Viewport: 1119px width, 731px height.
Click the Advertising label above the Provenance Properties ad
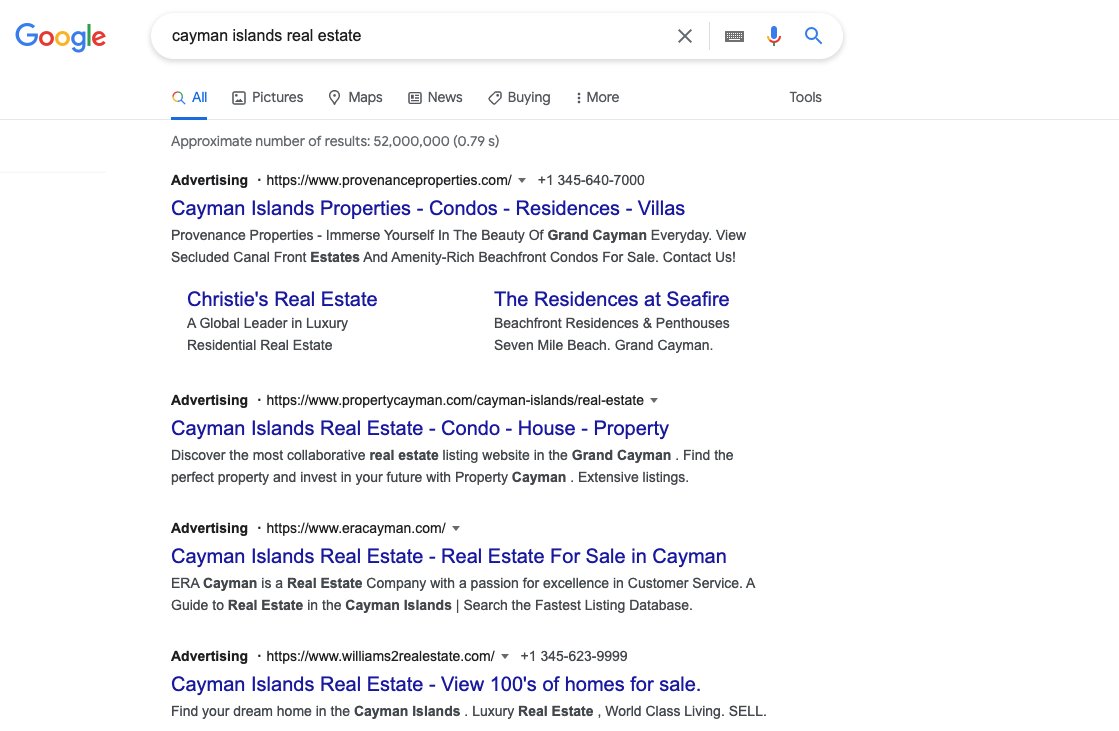pos(209,181)
